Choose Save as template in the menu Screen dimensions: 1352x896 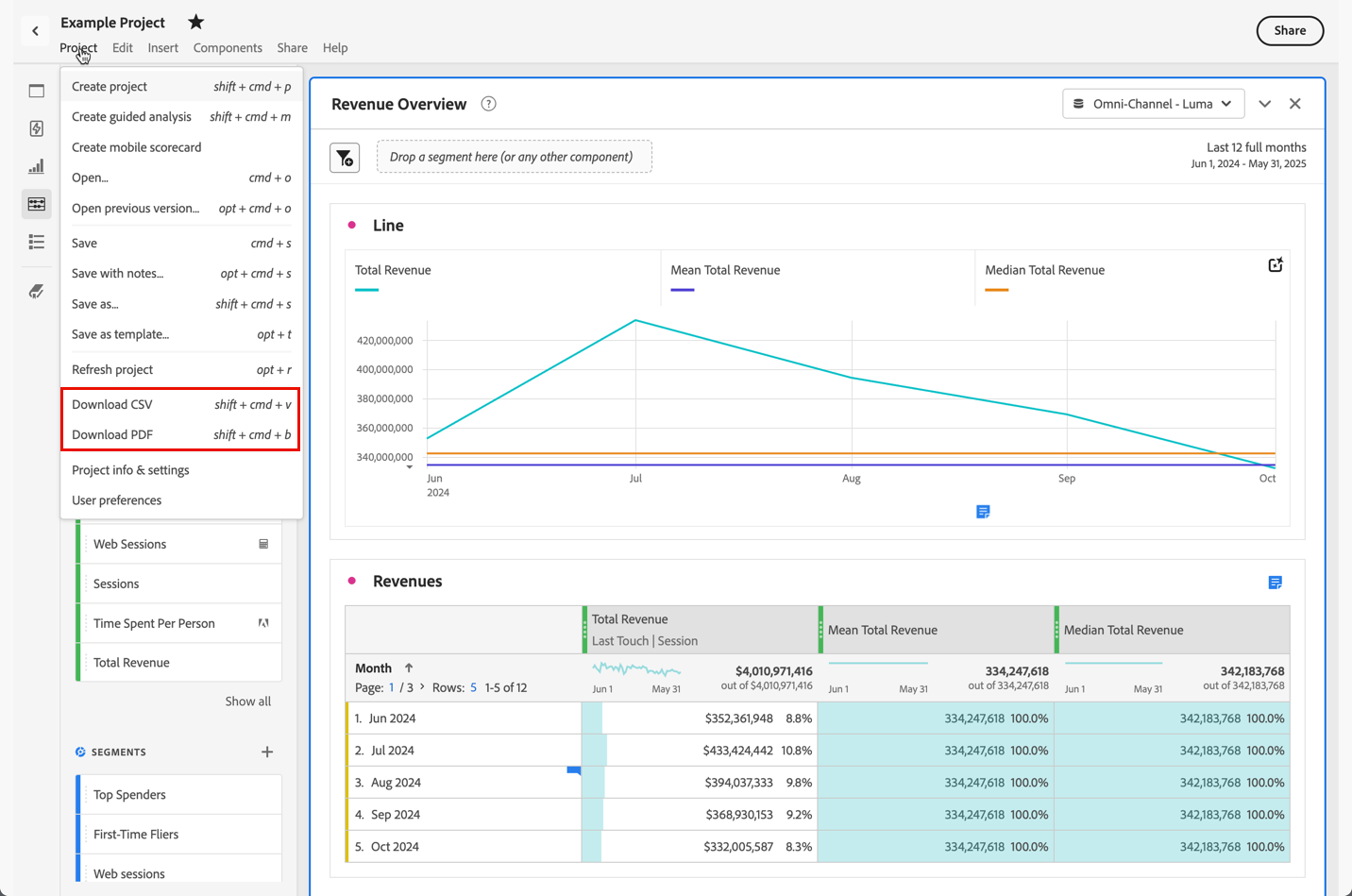click(x=120, y=334)
